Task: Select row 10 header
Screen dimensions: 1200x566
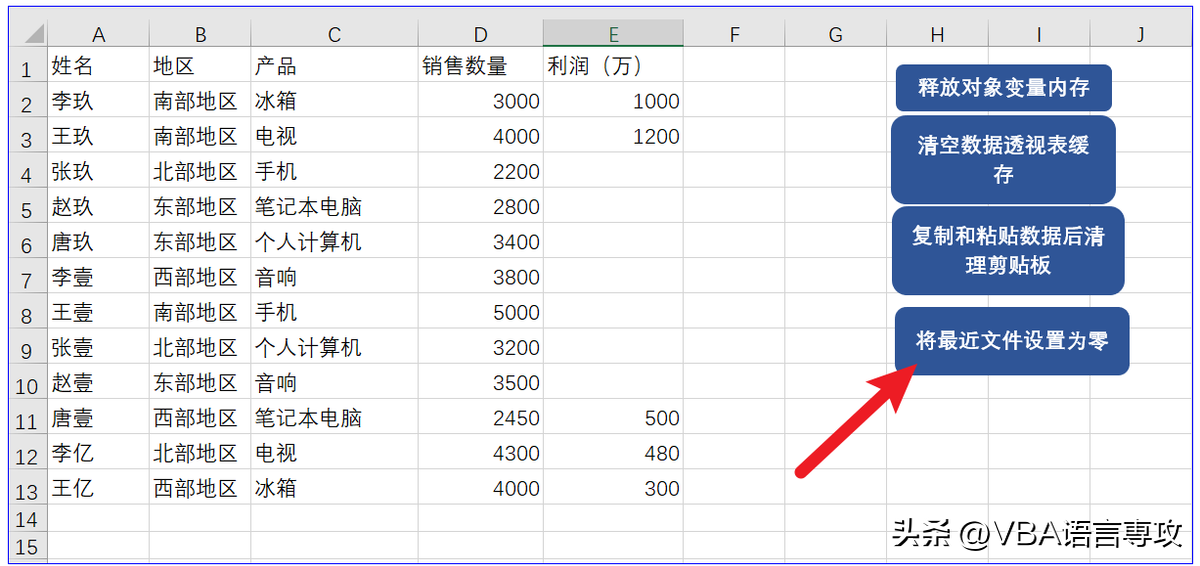Action: click(27, 383)
